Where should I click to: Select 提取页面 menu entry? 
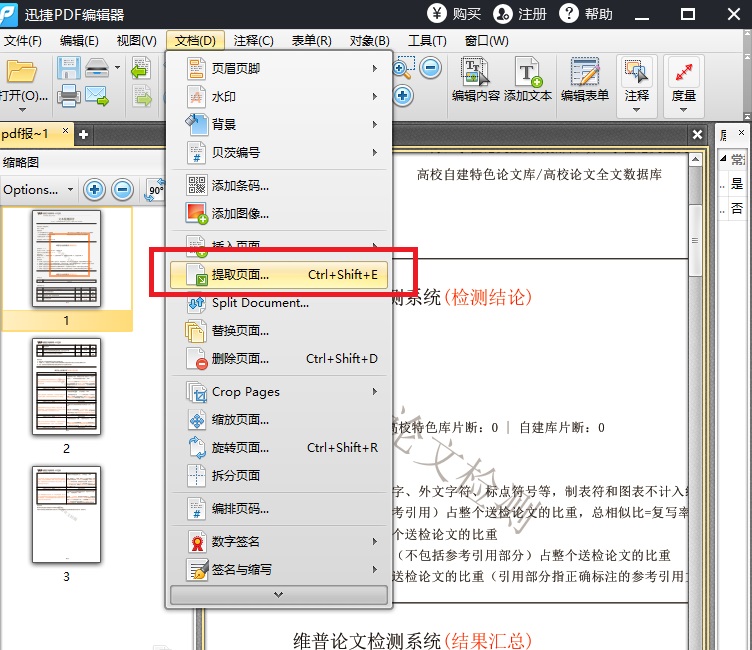tap(279, 275)
